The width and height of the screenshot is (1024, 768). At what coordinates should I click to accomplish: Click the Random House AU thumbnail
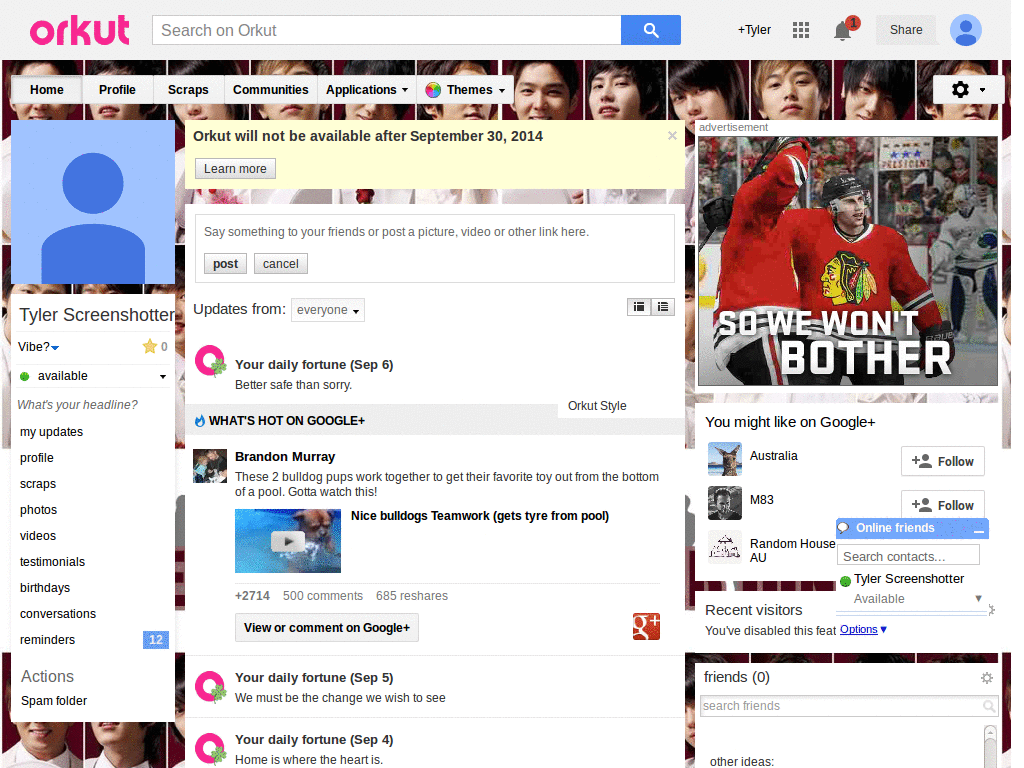(x=725, y=547)
